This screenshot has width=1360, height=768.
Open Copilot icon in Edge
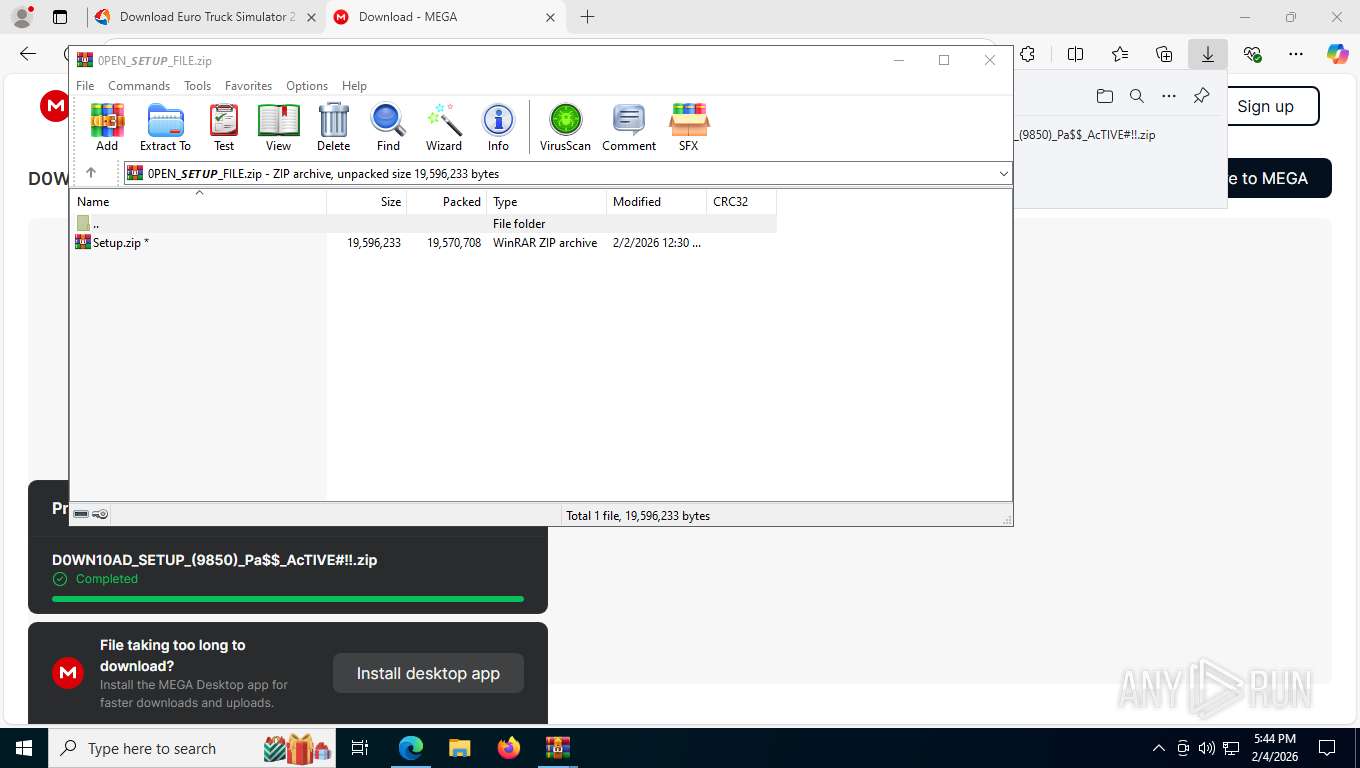(x=1338, y=54)
